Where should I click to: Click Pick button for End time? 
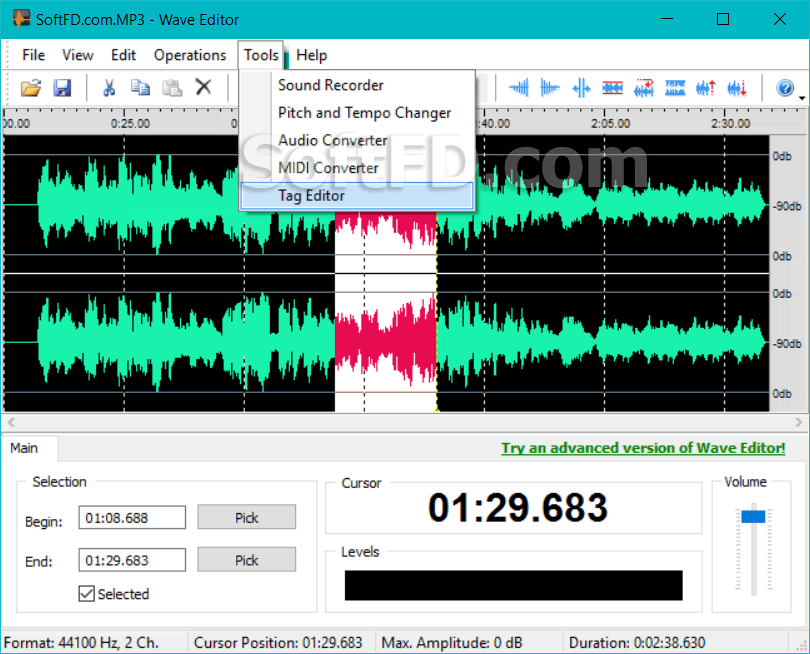pyautogui.click(x=246, y=560)
